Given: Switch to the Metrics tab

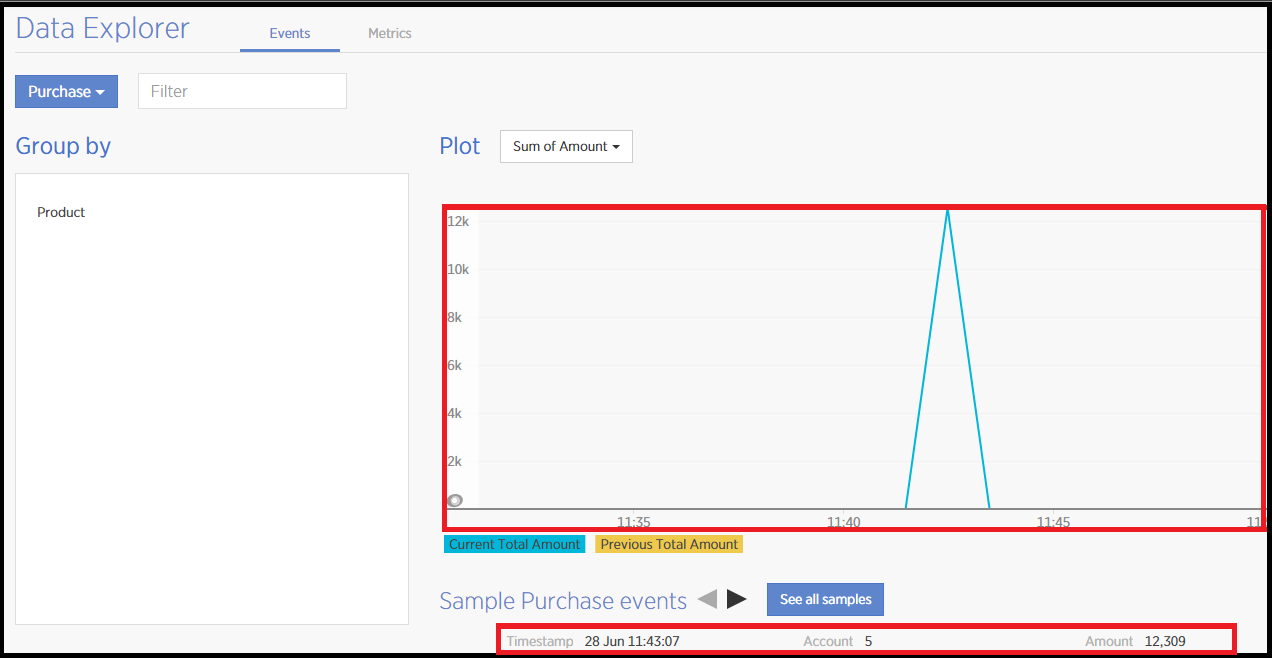Looking at the screenshot, I should pos(389,33).
